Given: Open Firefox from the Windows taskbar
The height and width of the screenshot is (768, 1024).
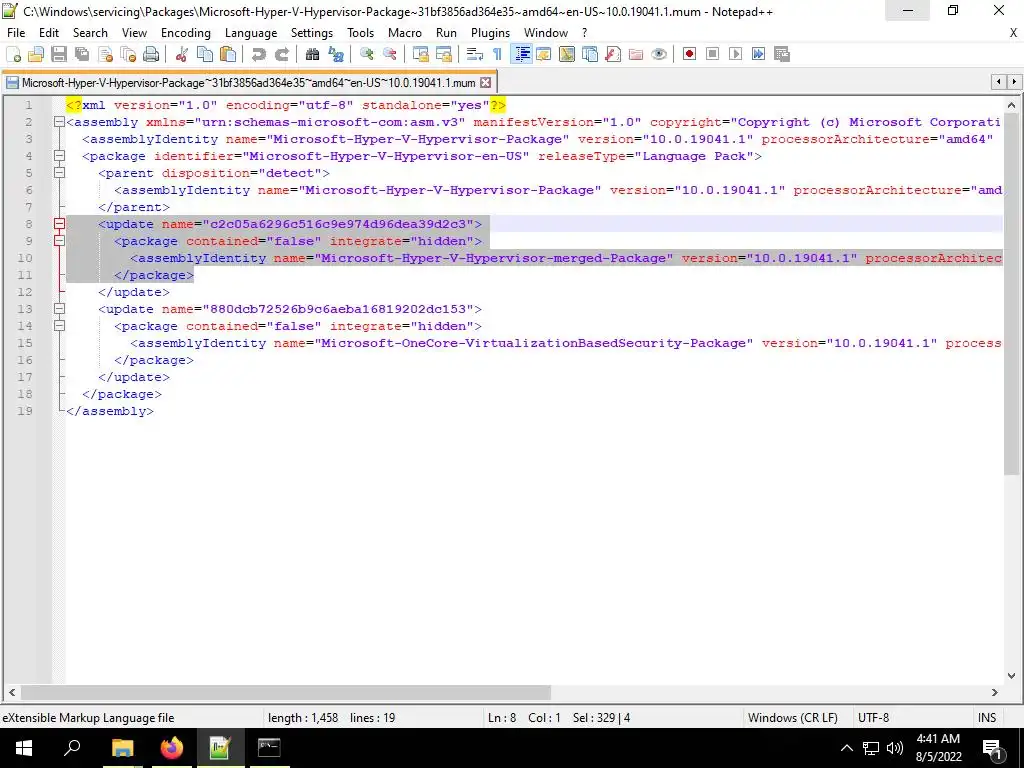Looking at the screenshot, I should (x=172, y=748).
